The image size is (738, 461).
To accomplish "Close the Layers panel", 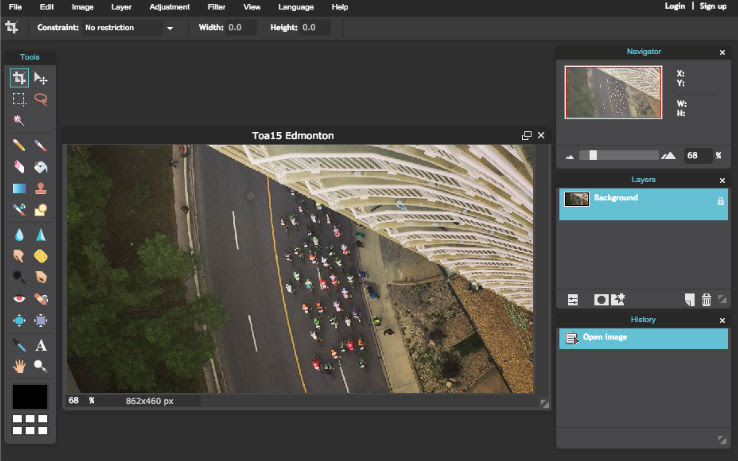I will (x=722, y=180).
